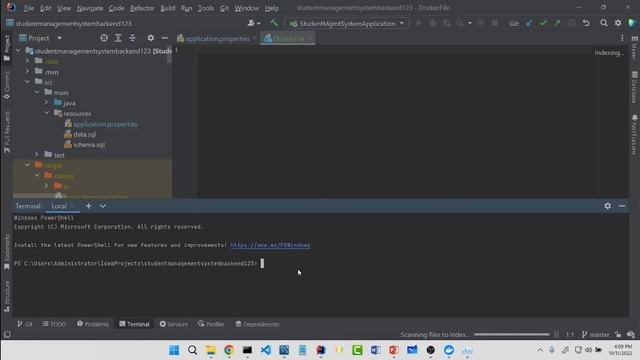Select the Local terminal tab

tap(59, 206)
